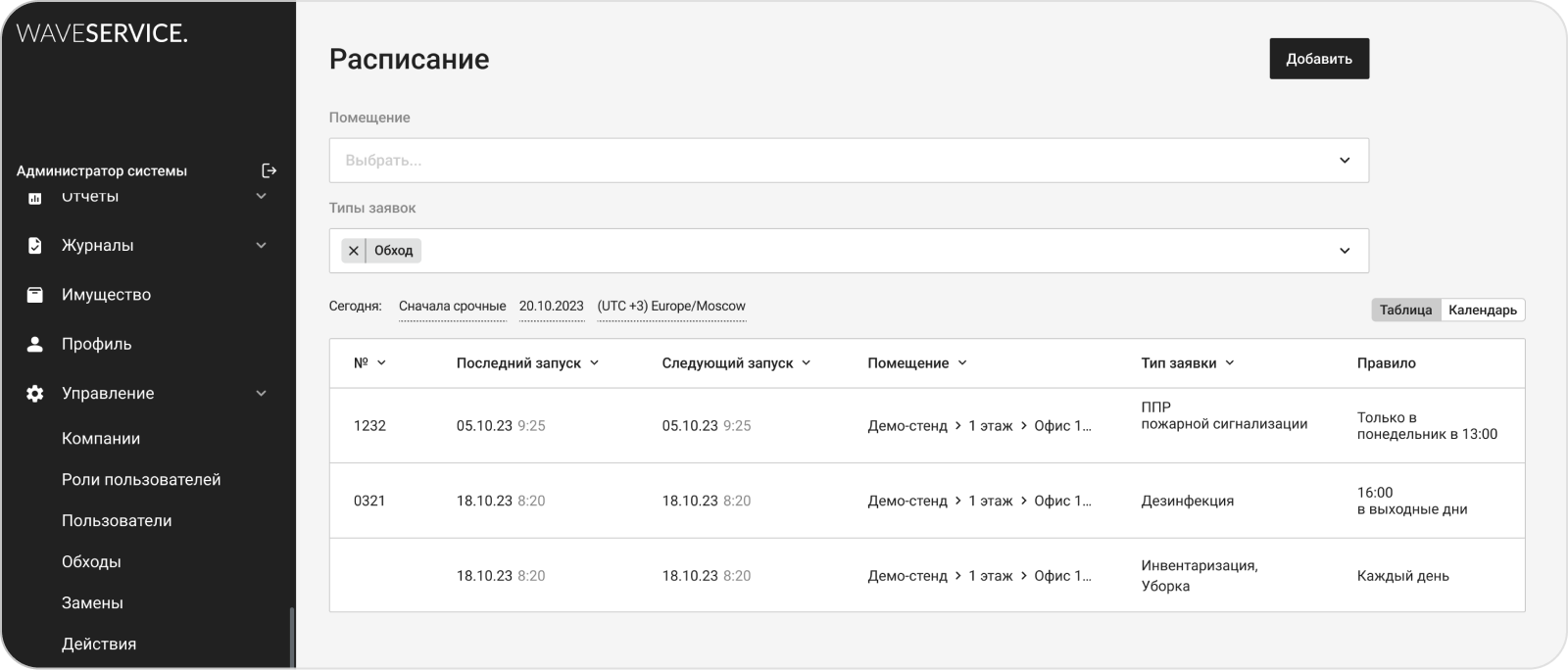This screenshot has height=670, width=1568.
Task: Switch view to Календарь
Action: pyautogui.click(x=1482, y=310)
